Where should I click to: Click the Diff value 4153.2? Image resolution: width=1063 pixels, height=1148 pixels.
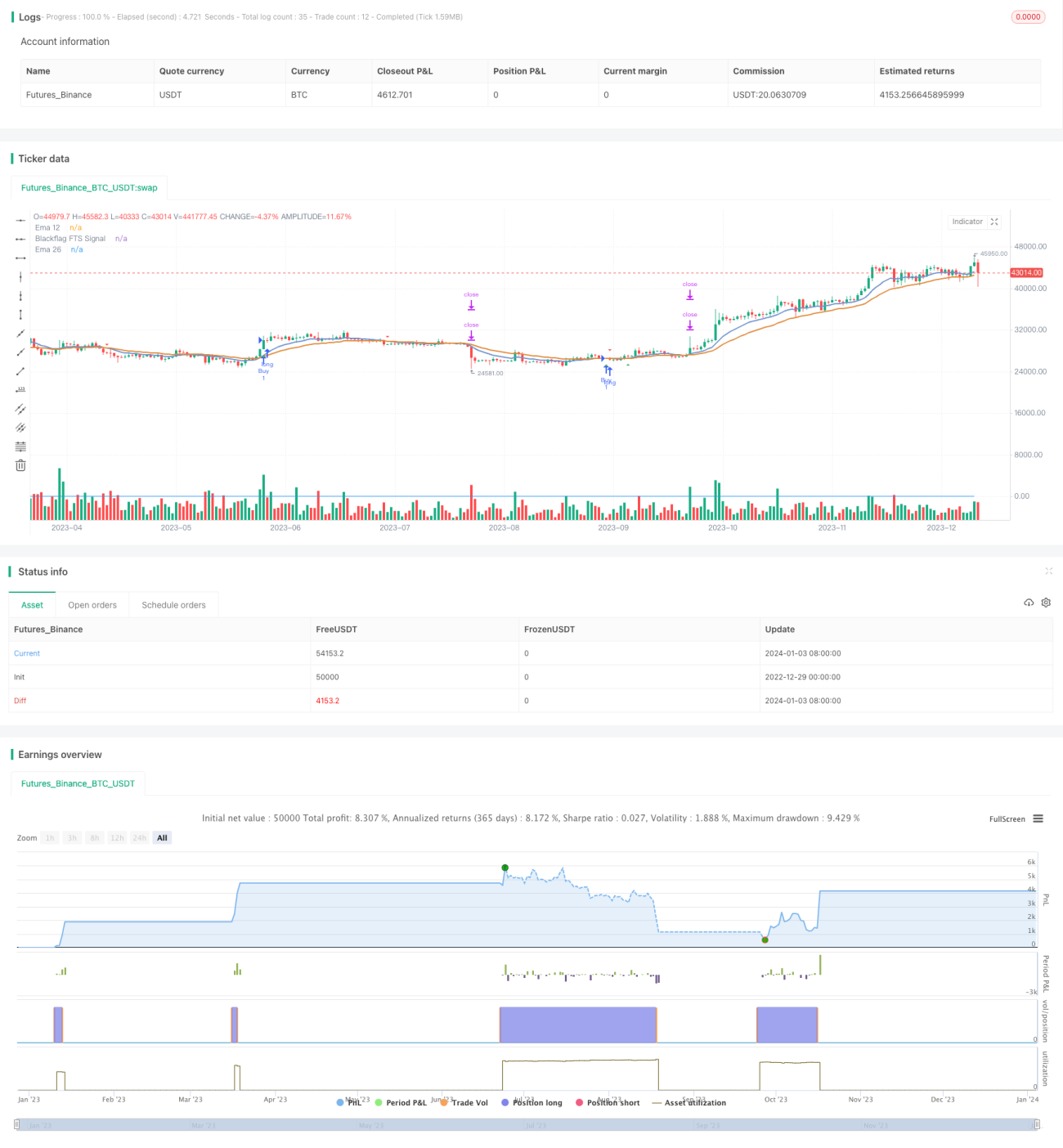coord(327,701)
